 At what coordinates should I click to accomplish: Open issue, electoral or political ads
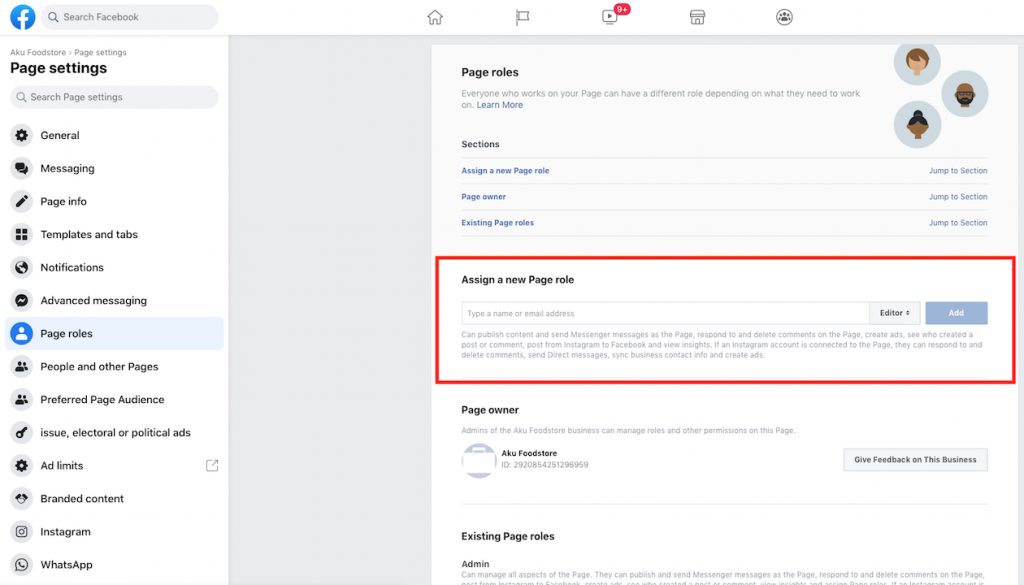[114, 432]
